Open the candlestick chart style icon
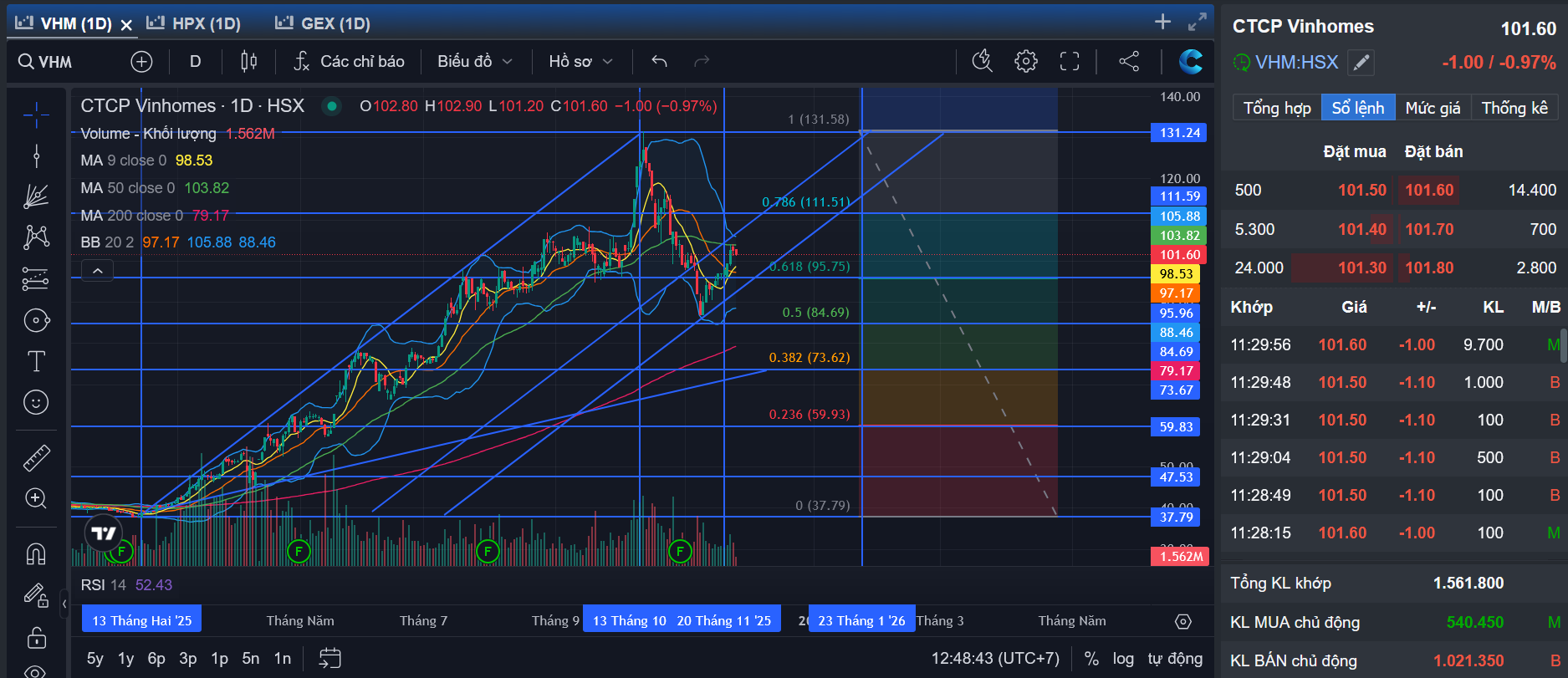The image size is (1568, 678). point(248,61)
